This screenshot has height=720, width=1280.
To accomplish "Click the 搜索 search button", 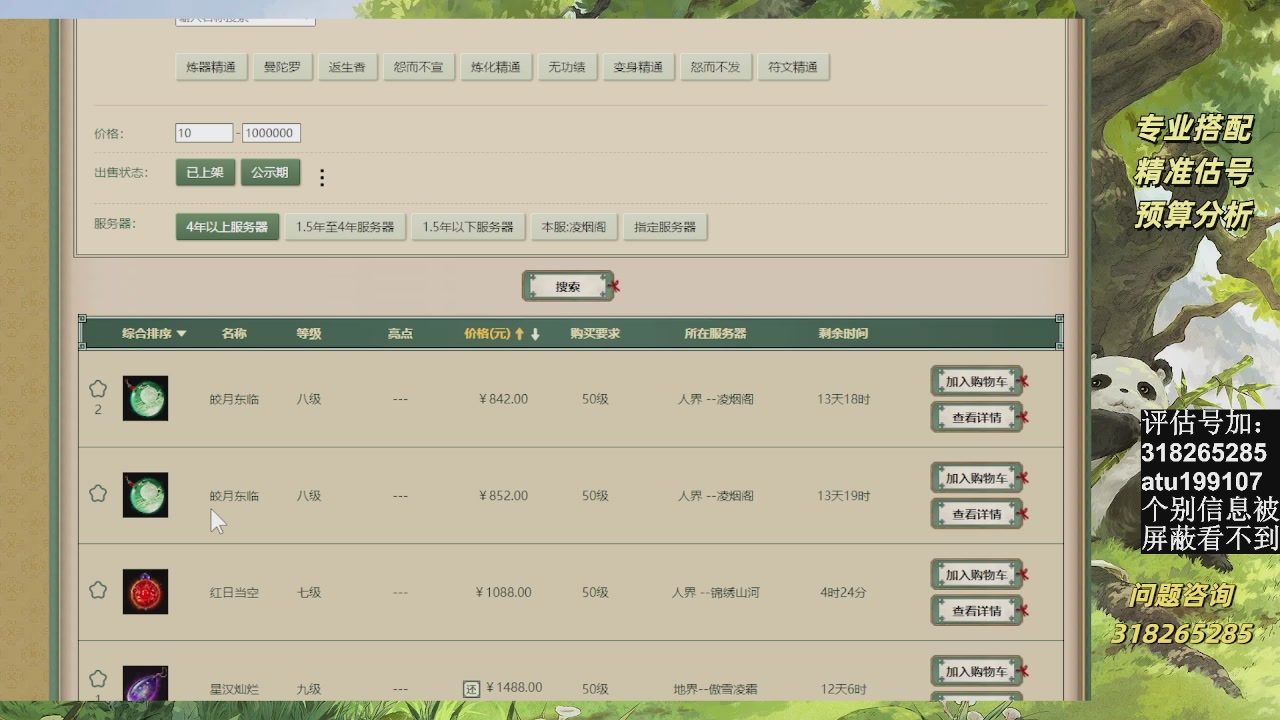I will click(568, 285).
